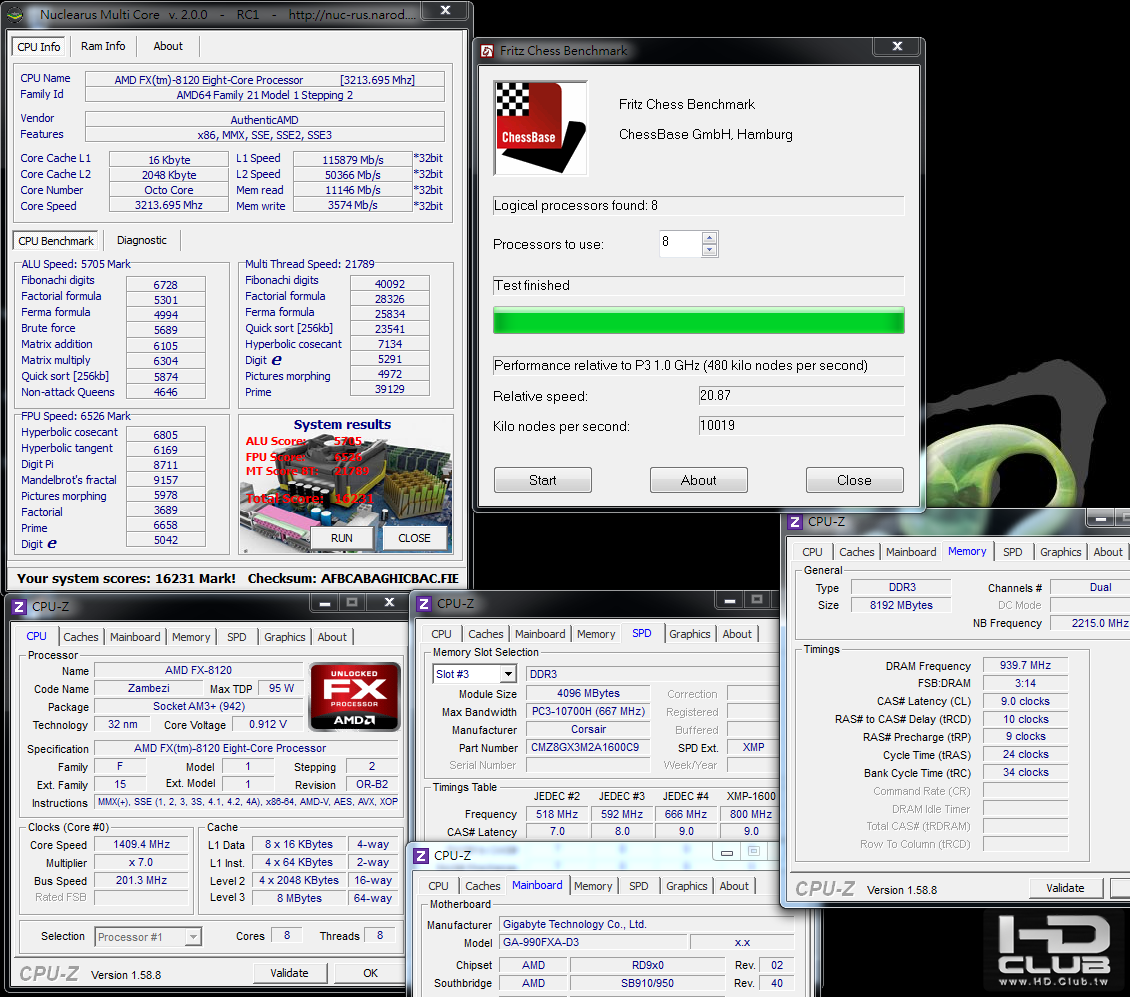Click the Gigabyte Technology manufacturer field
Viewport: 1130px width, 997px height.
645,924
